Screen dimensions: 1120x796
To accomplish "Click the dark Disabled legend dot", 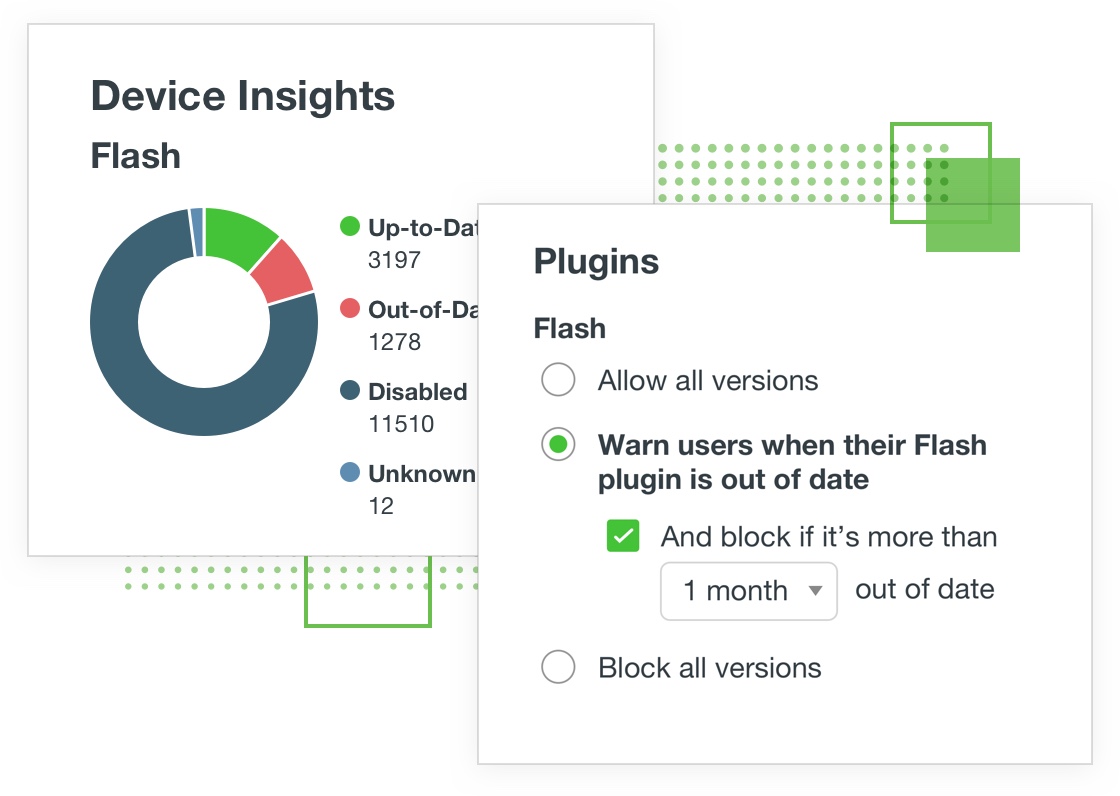I will coord(350,391).
